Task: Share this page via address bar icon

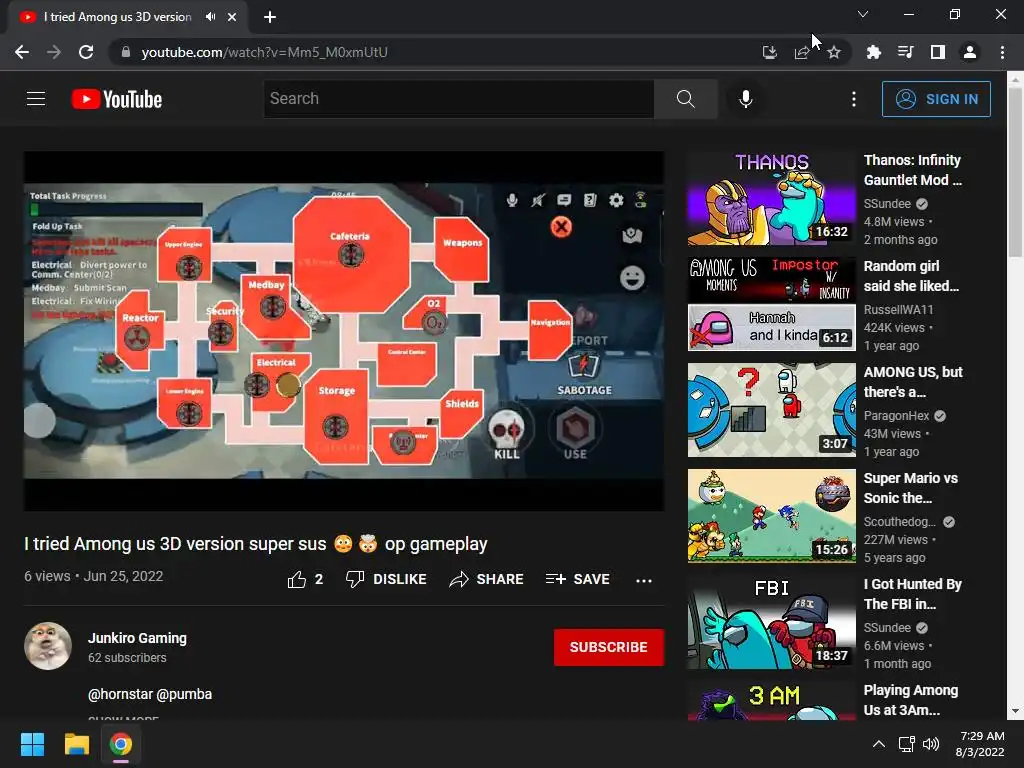Action: (x=802, y=52)
